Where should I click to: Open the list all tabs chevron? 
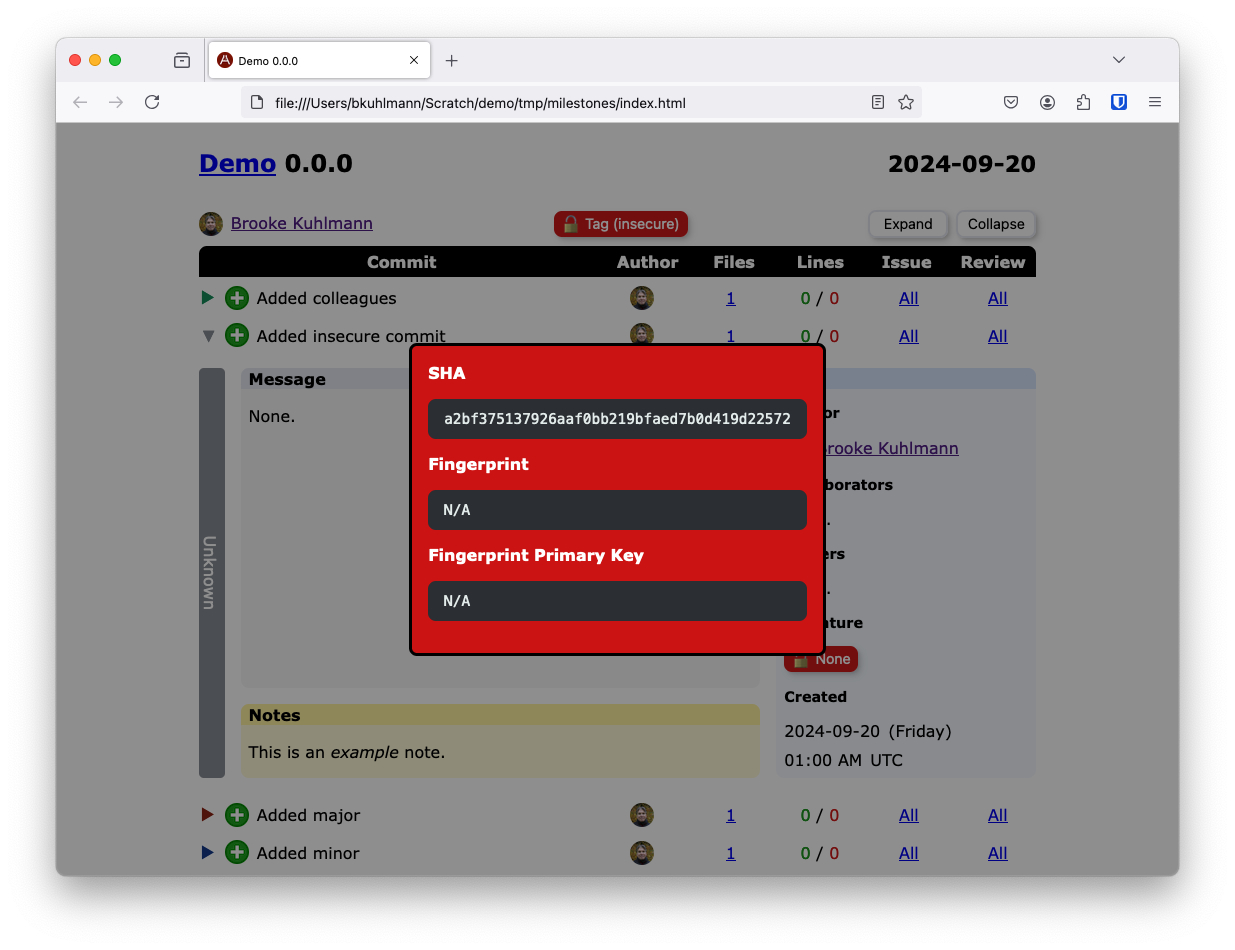(x=1119, y=60)
